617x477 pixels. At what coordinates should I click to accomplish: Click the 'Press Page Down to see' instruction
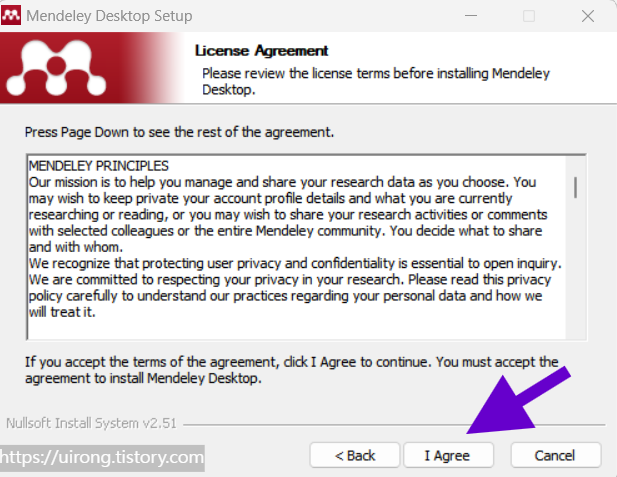179,132
